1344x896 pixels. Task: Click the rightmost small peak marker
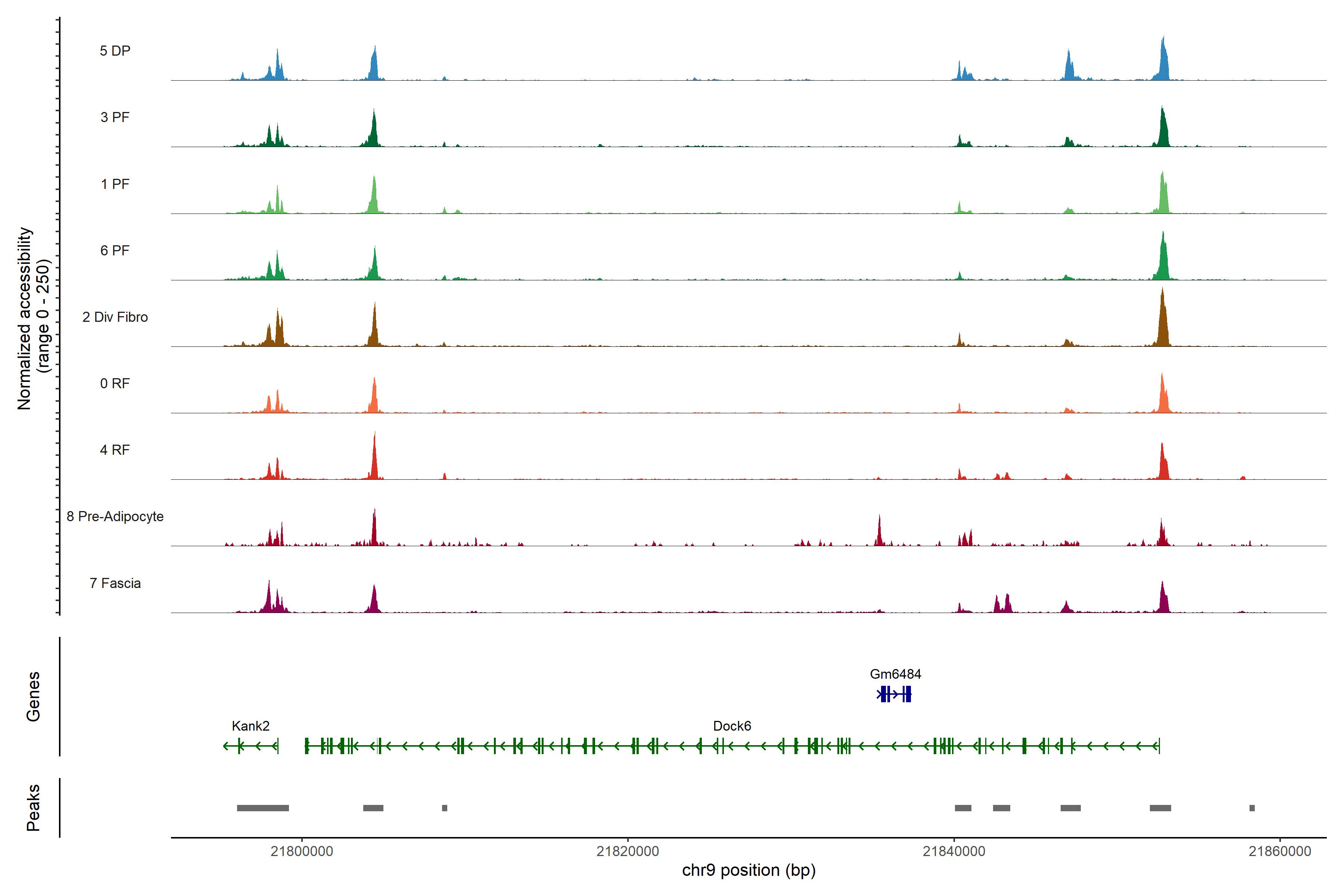point(1251,808)
